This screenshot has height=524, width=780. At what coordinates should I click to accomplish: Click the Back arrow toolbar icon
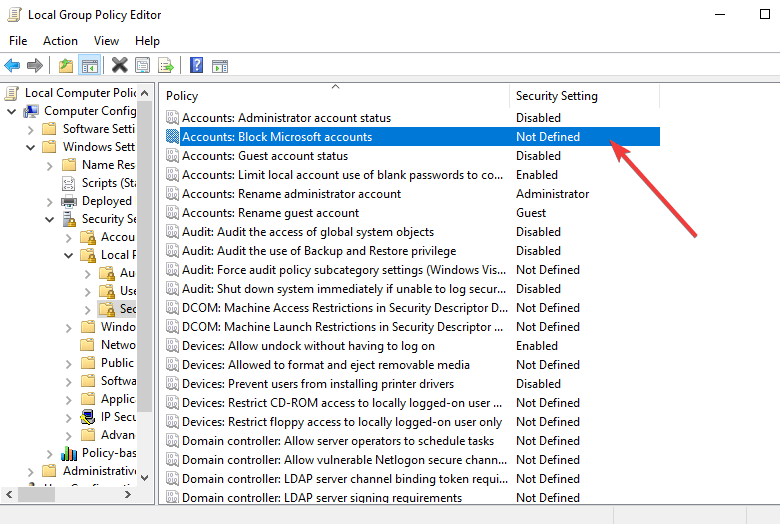(x=12, y=65)
